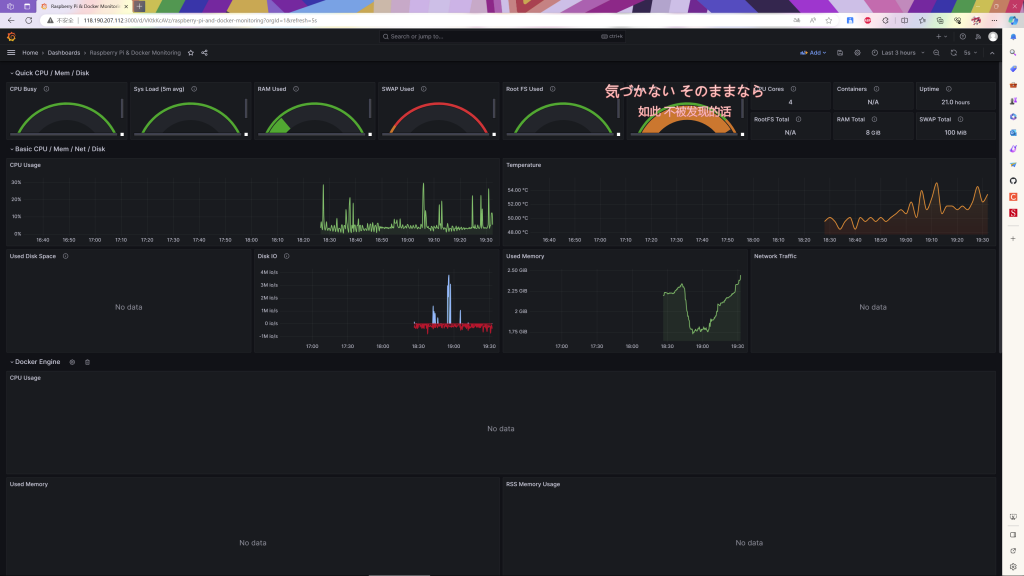1024x576 pixels.
Task: Reload the browser page
Action: 29,20
